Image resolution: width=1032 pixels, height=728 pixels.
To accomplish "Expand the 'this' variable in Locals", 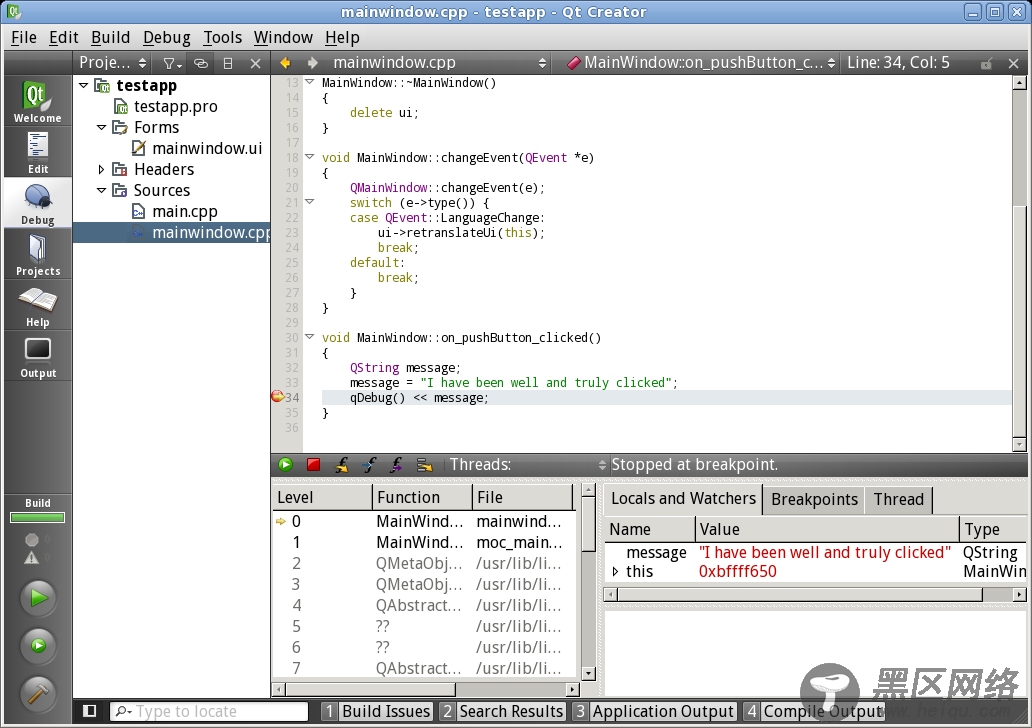I will (615, 571).
